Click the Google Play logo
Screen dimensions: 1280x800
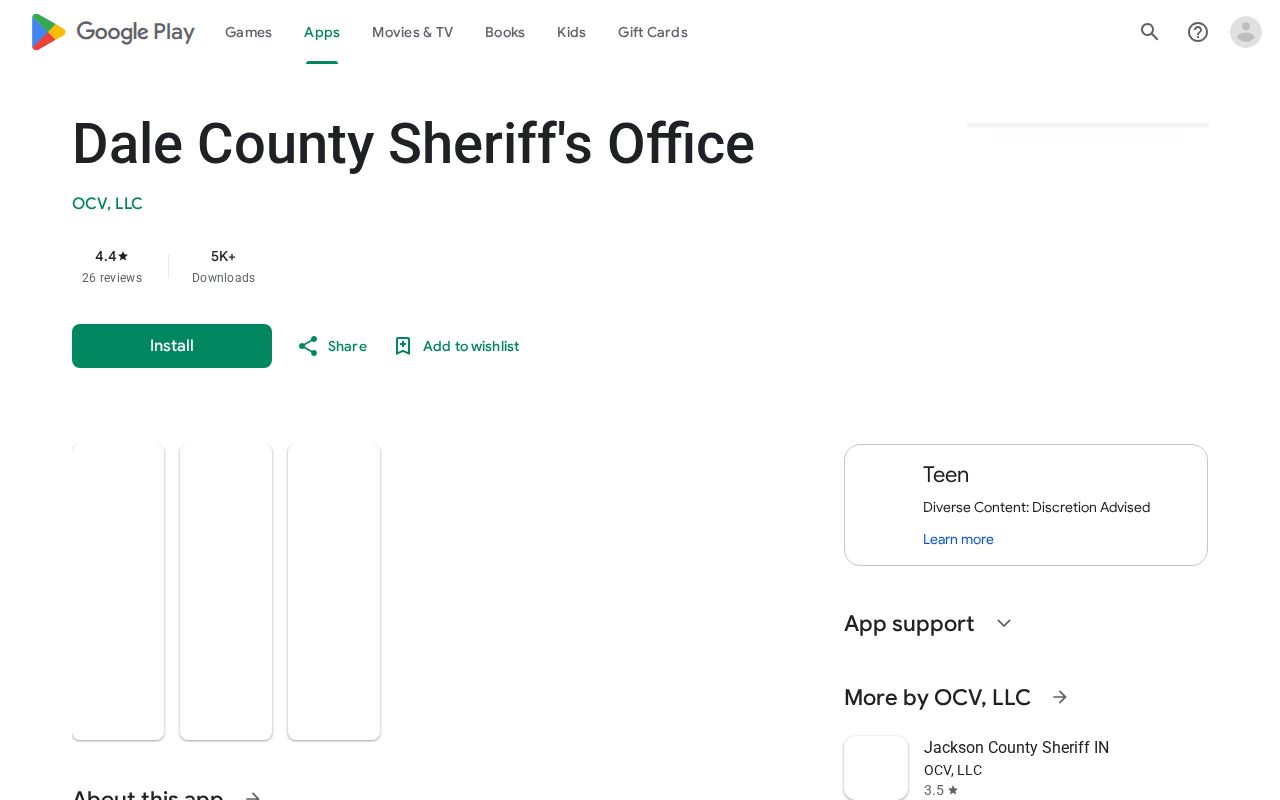pos(113,32)
